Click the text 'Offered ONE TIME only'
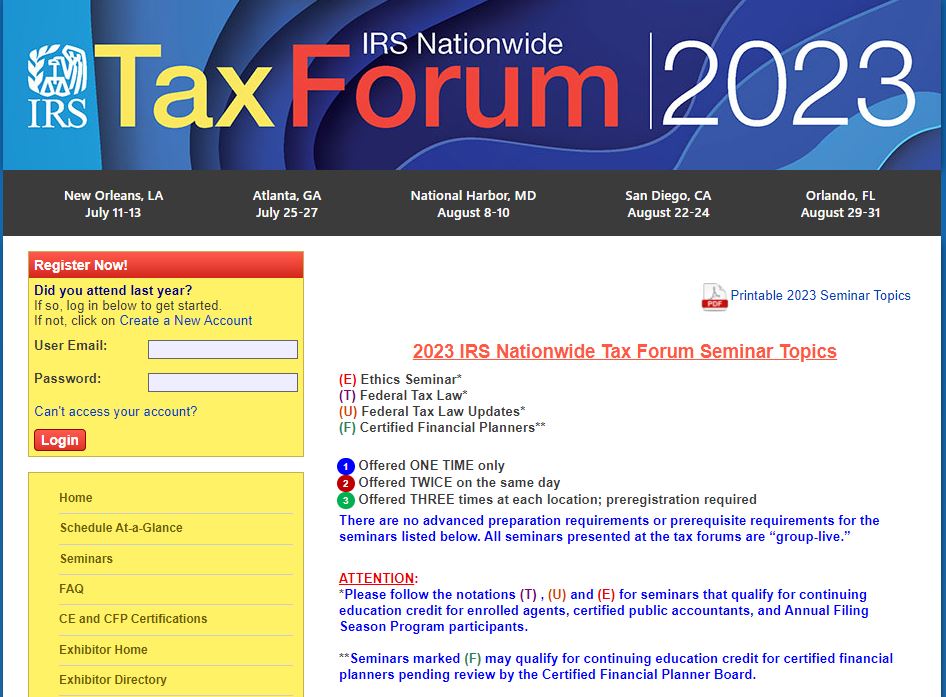This screenshot has width=946, height=697. (x=431, y=466)
